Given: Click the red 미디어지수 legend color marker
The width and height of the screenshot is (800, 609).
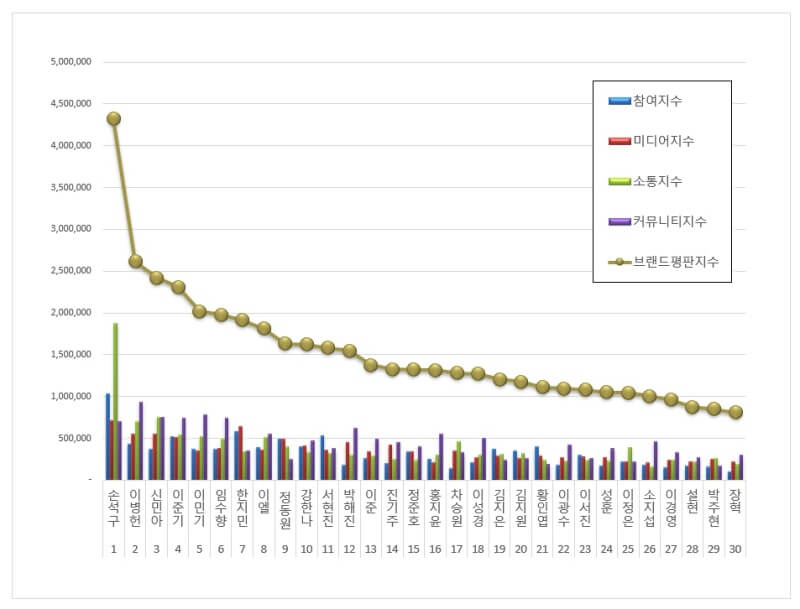Looking at the screenshot, I should 619,141.
